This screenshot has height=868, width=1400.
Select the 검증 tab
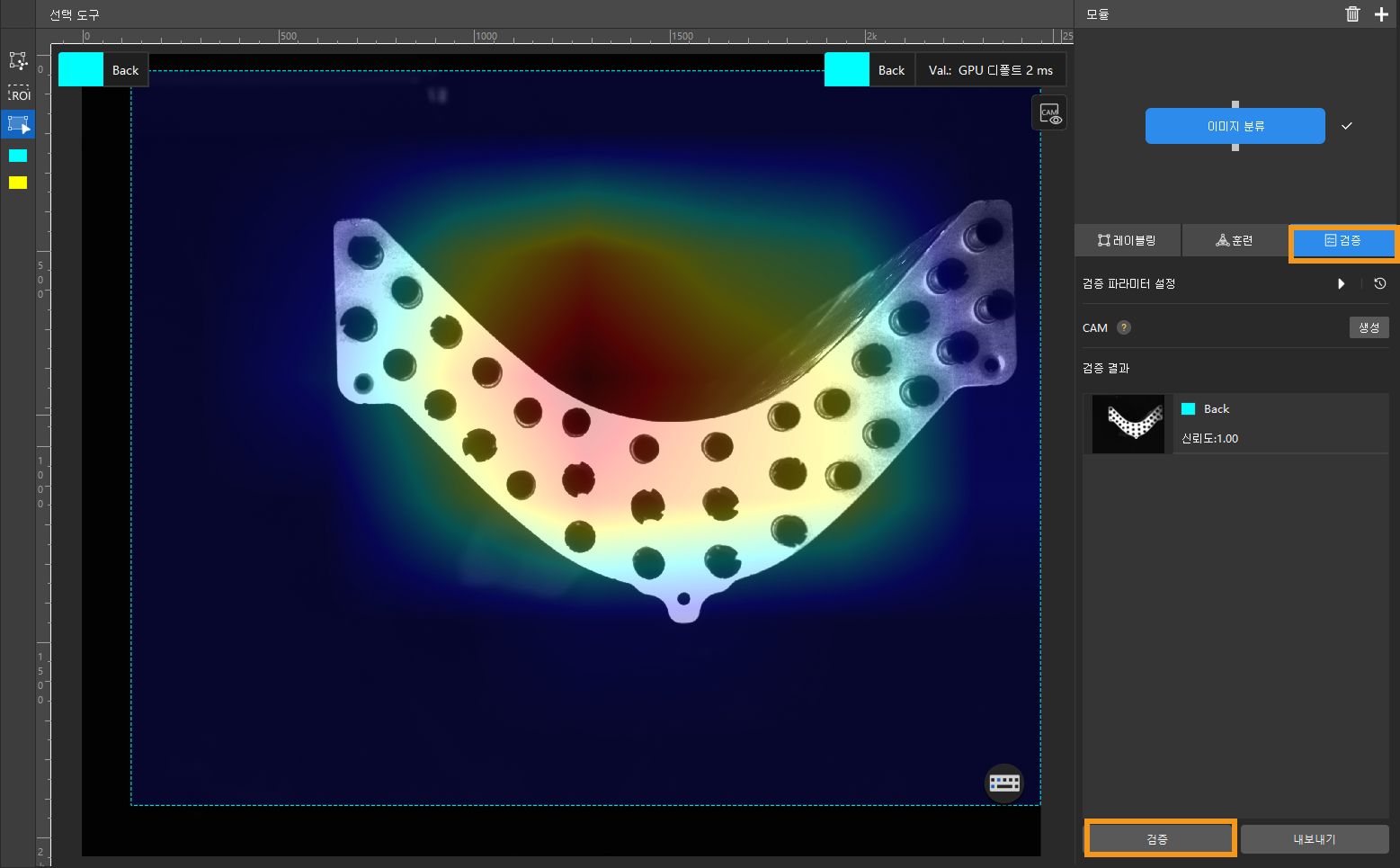coord(1343,241)
